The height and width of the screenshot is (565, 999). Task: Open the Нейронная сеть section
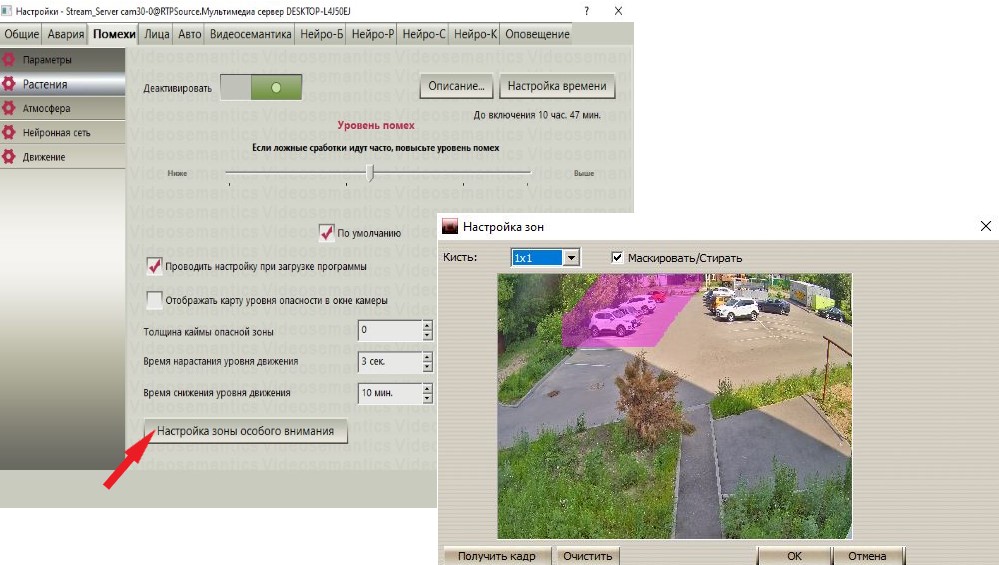coord(62,132)
